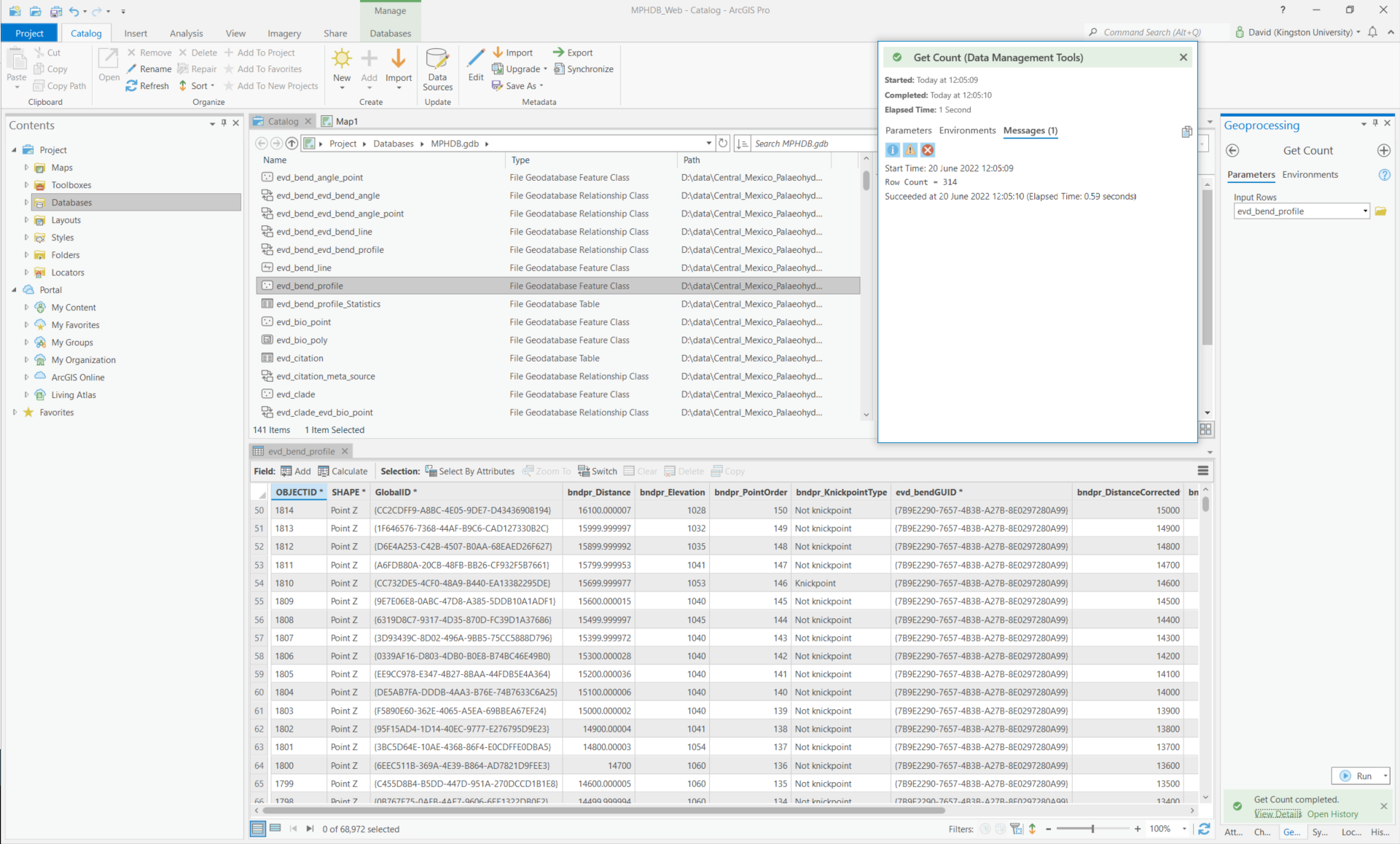Screen dimensions: 1400x844
Task: Click the Run button
Action: 1356,776
